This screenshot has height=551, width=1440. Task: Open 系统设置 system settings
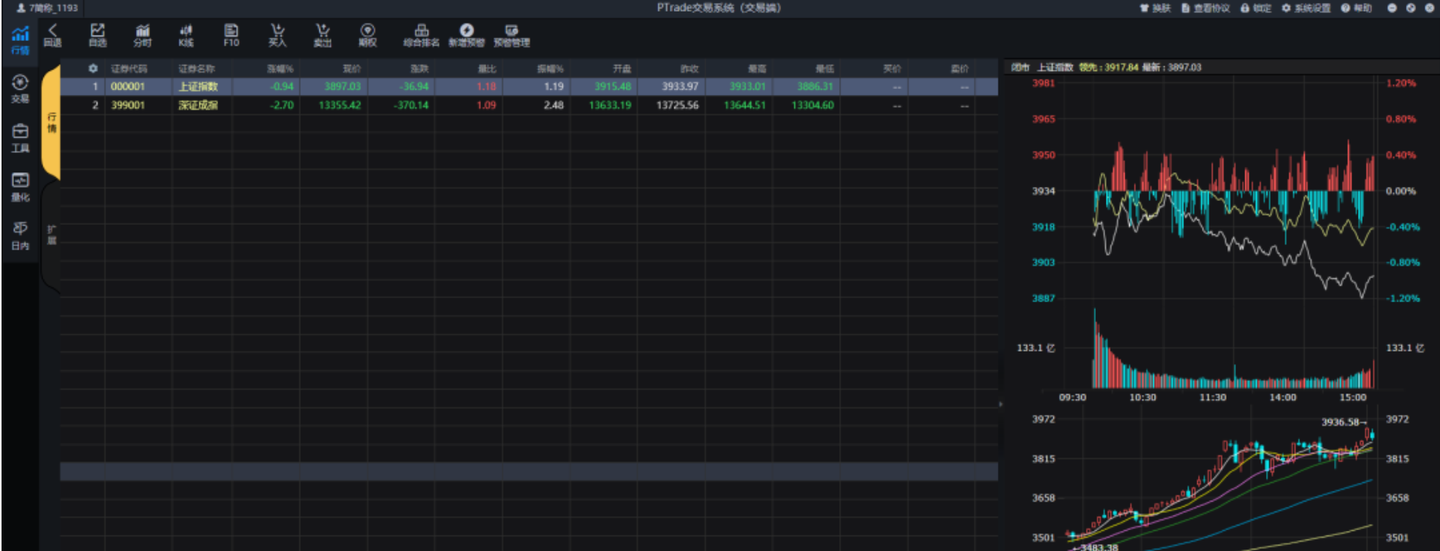(x=1306, y=8)
